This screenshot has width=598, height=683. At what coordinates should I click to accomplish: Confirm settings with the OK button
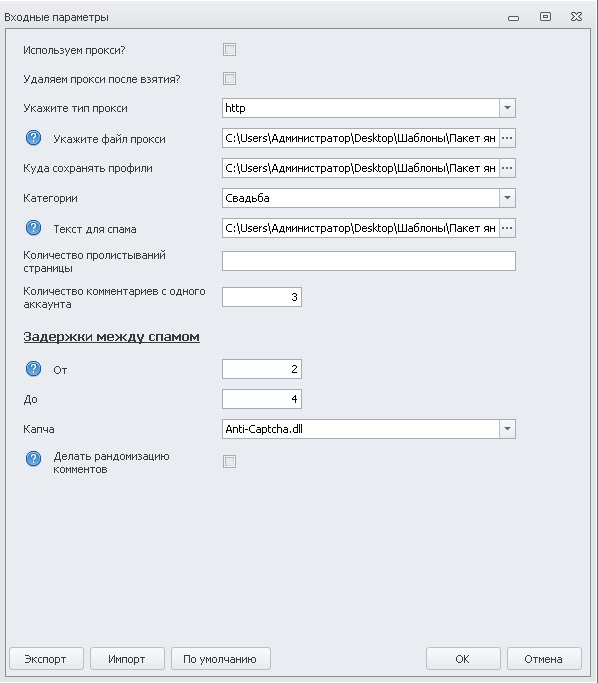point(463,659)
